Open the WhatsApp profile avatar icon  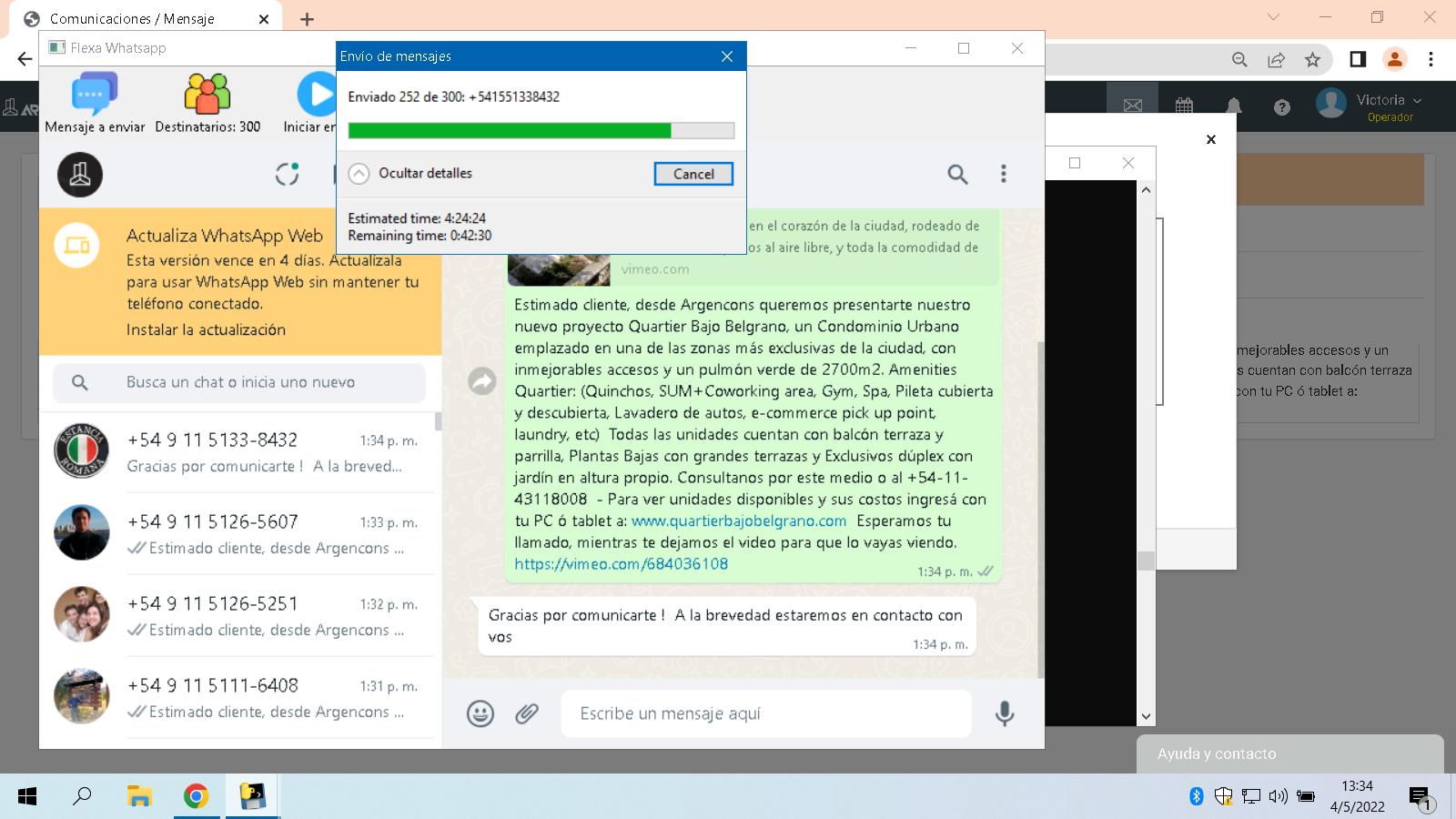(80, 175)
